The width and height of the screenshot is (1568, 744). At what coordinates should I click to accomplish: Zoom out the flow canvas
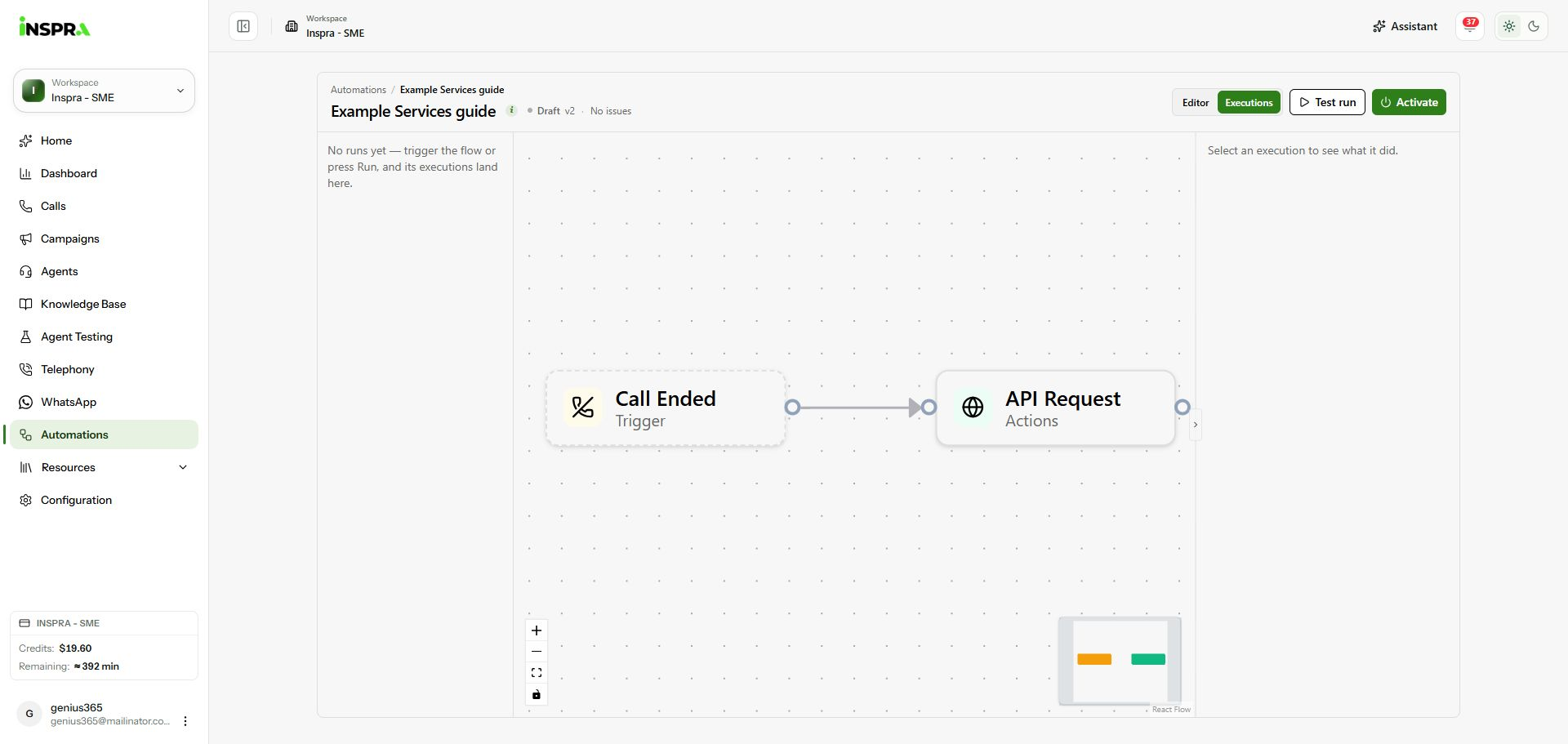(537, 652)
